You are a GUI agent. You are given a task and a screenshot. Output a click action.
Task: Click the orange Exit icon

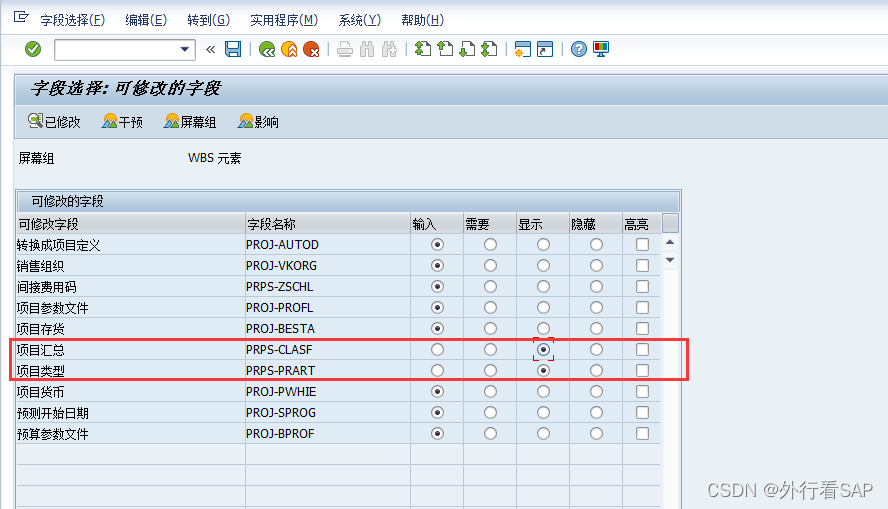(289, 49)
